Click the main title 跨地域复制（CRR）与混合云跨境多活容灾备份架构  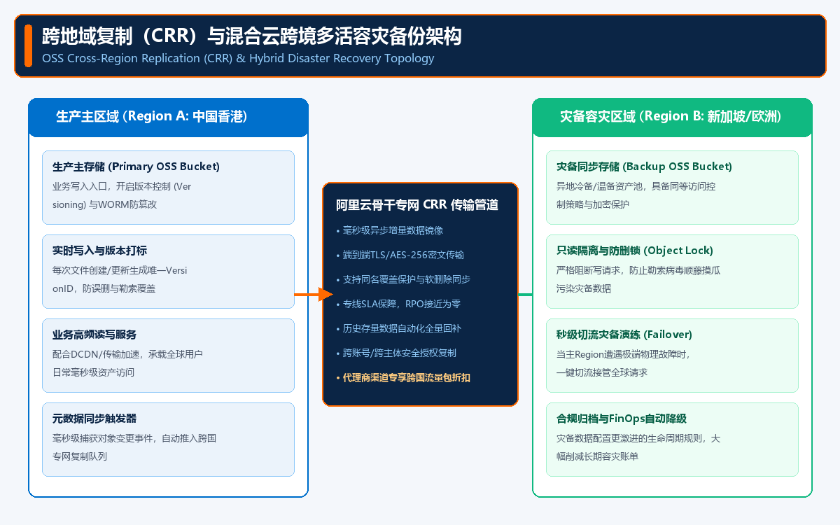pyautogui.click(x=251, y=36)
